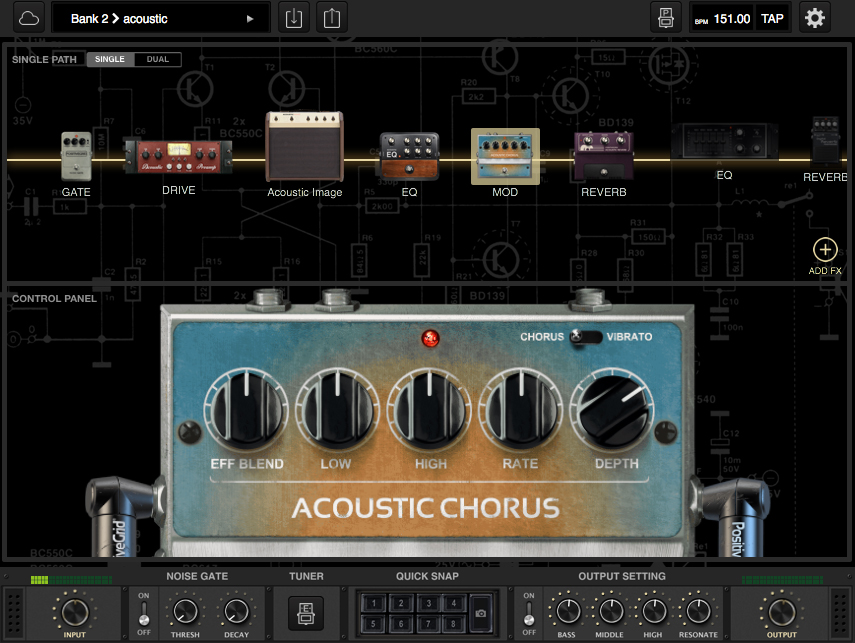Select the GATE pedal in the signal chain

(x=76, y=155)
